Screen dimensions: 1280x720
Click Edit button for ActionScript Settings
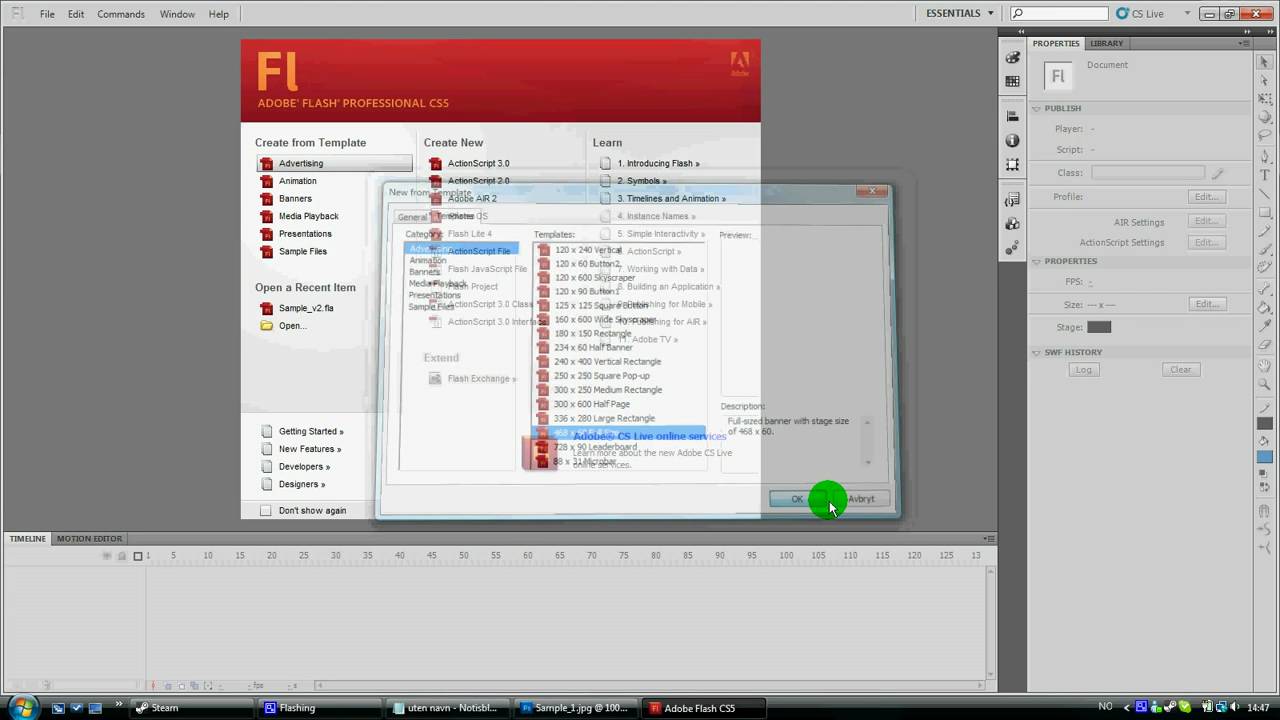pyautogui.click(x=1207, y=242)
